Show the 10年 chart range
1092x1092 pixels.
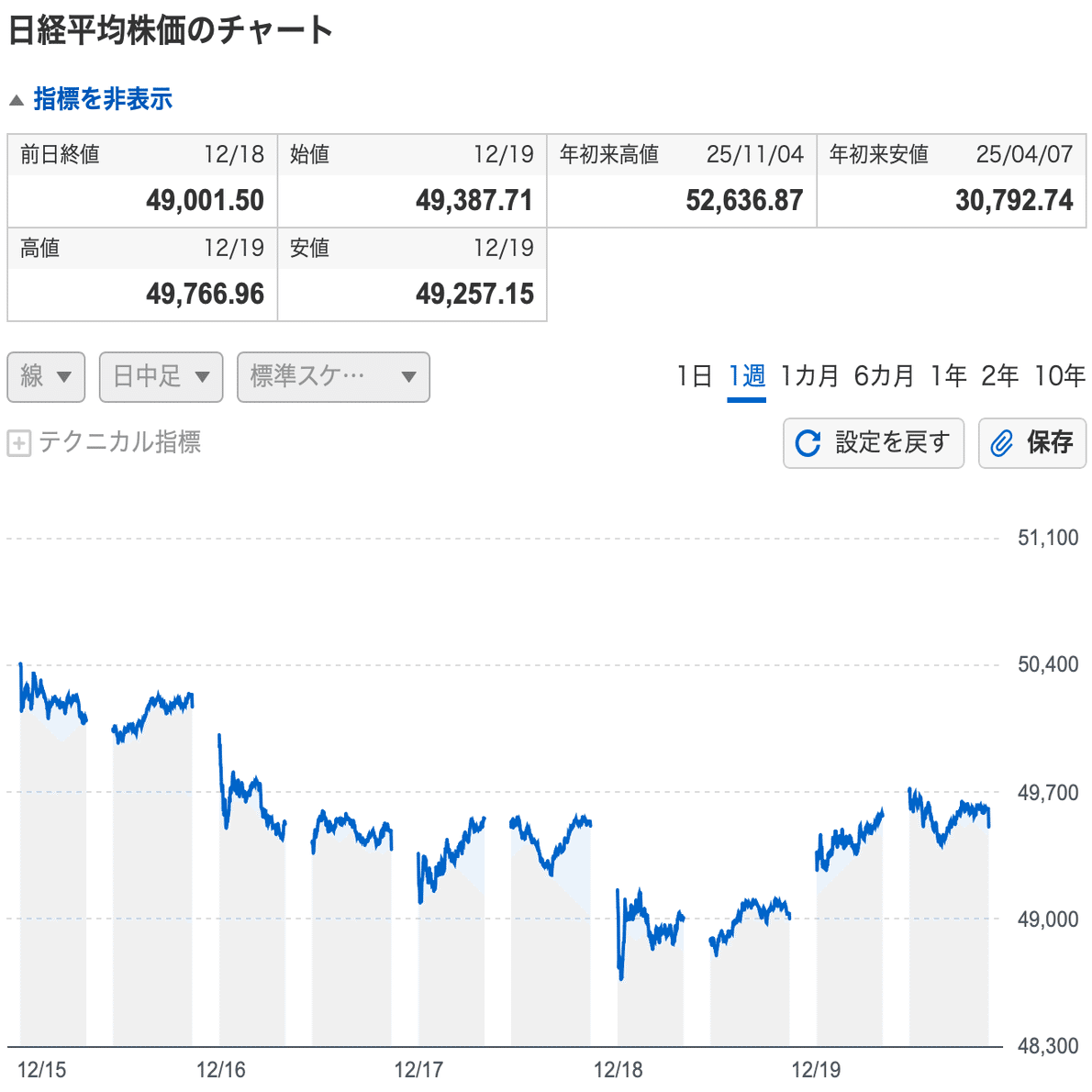(x=1059, y=375)
